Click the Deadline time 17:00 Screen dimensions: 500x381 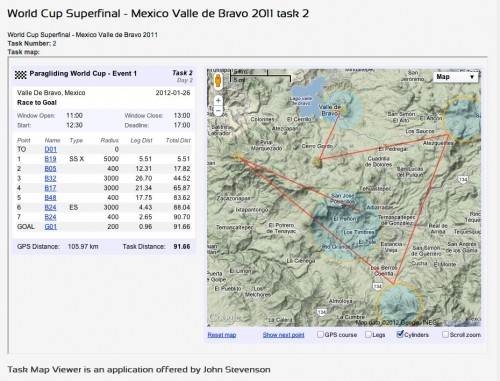pyautogui.click(x=182, y=125)
